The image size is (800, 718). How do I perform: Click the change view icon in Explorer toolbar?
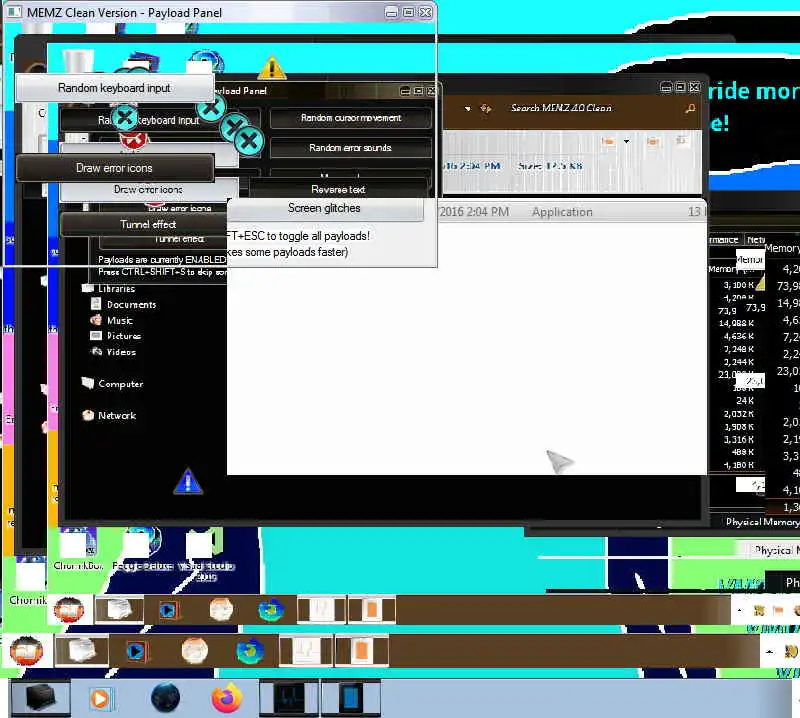pos(608,141)
